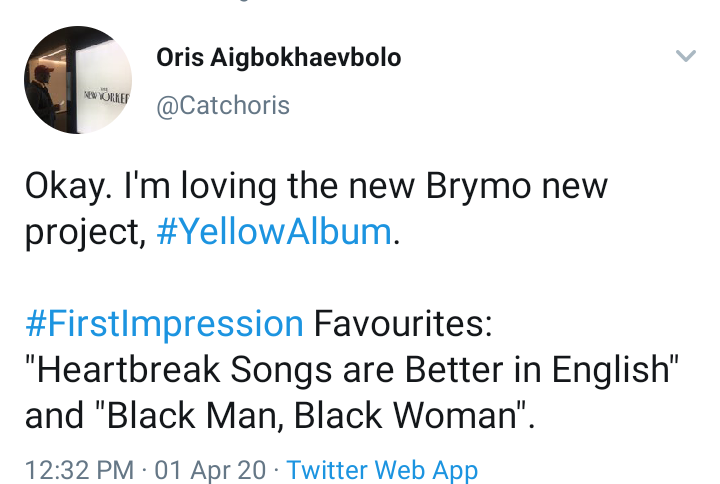
Task: Click "Heartbreak Songs are Better in English" text
Action: point(352,370)
